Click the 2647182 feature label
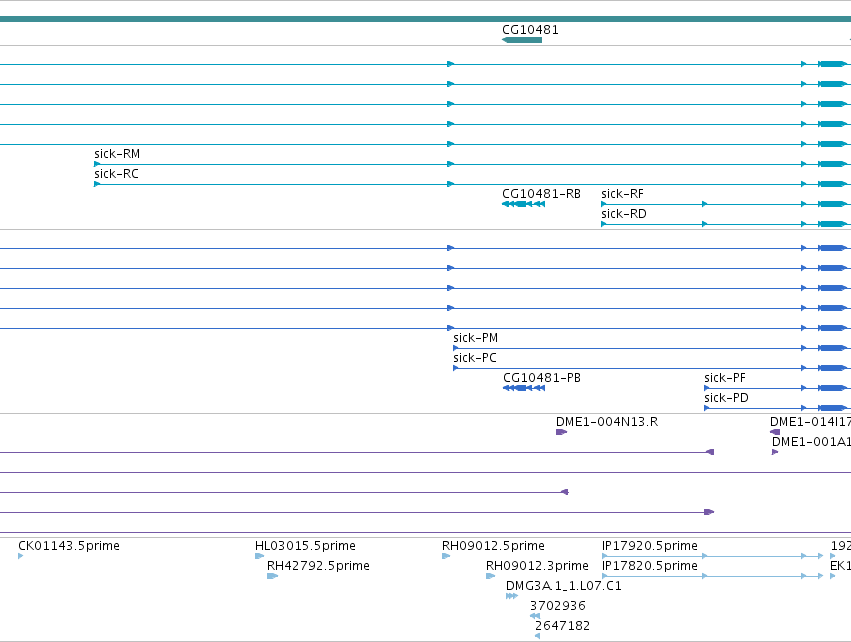The height and width of the screenshot is (642, 851). 562,626
